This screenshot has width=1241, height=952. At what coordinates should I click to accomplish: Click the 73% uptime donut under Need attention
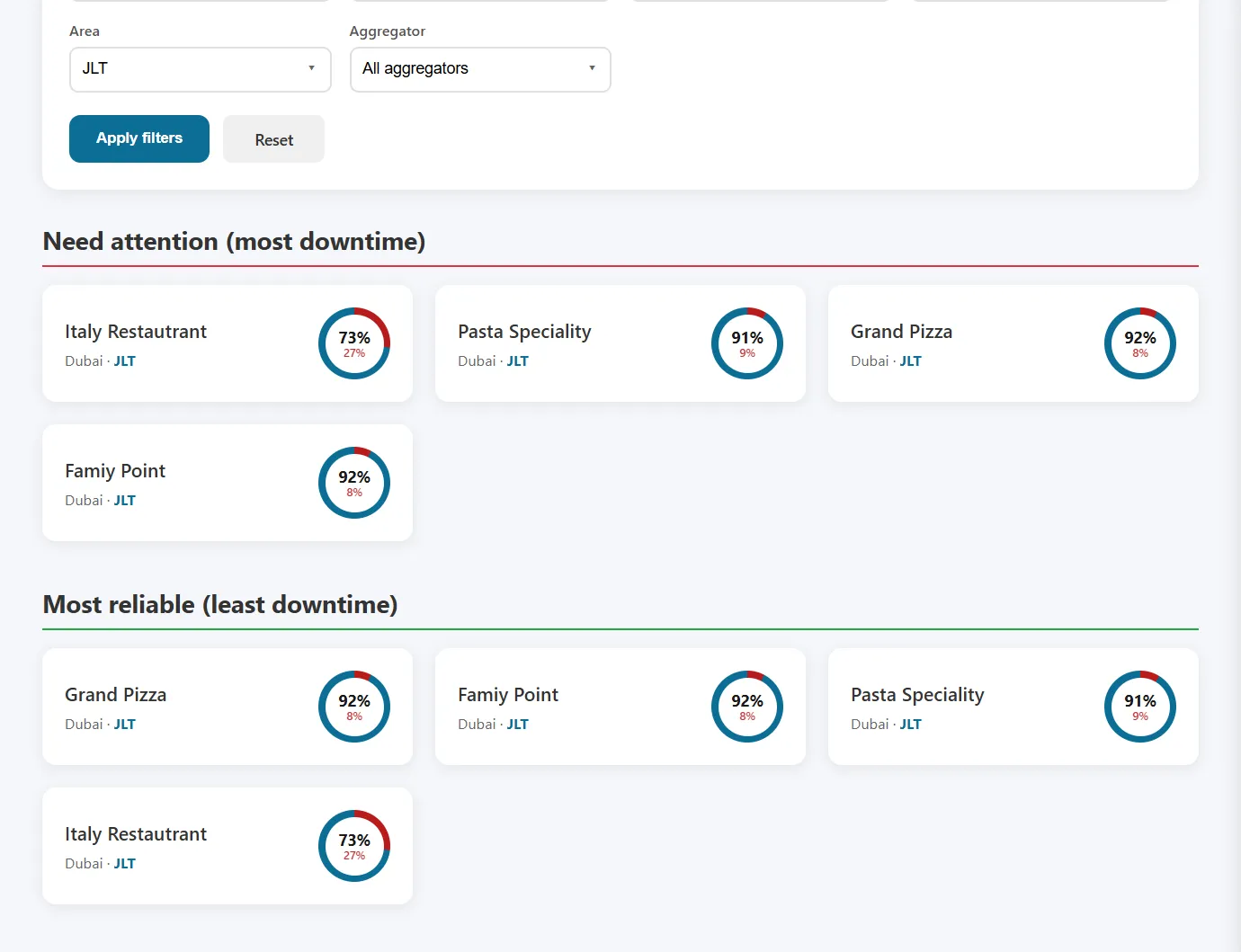click(354, 343)
